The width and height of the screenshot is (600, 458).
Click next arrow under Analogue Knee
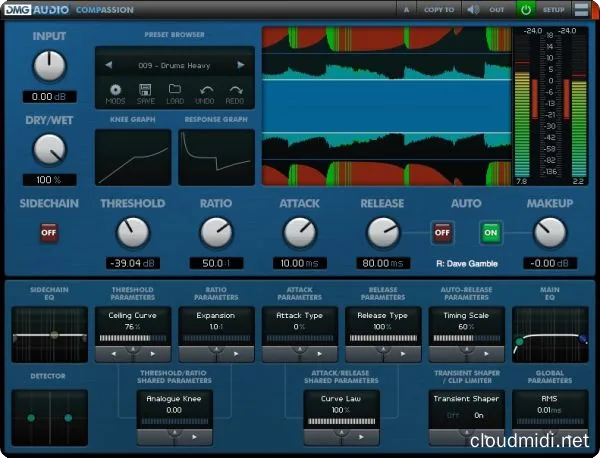pos(194,437)
